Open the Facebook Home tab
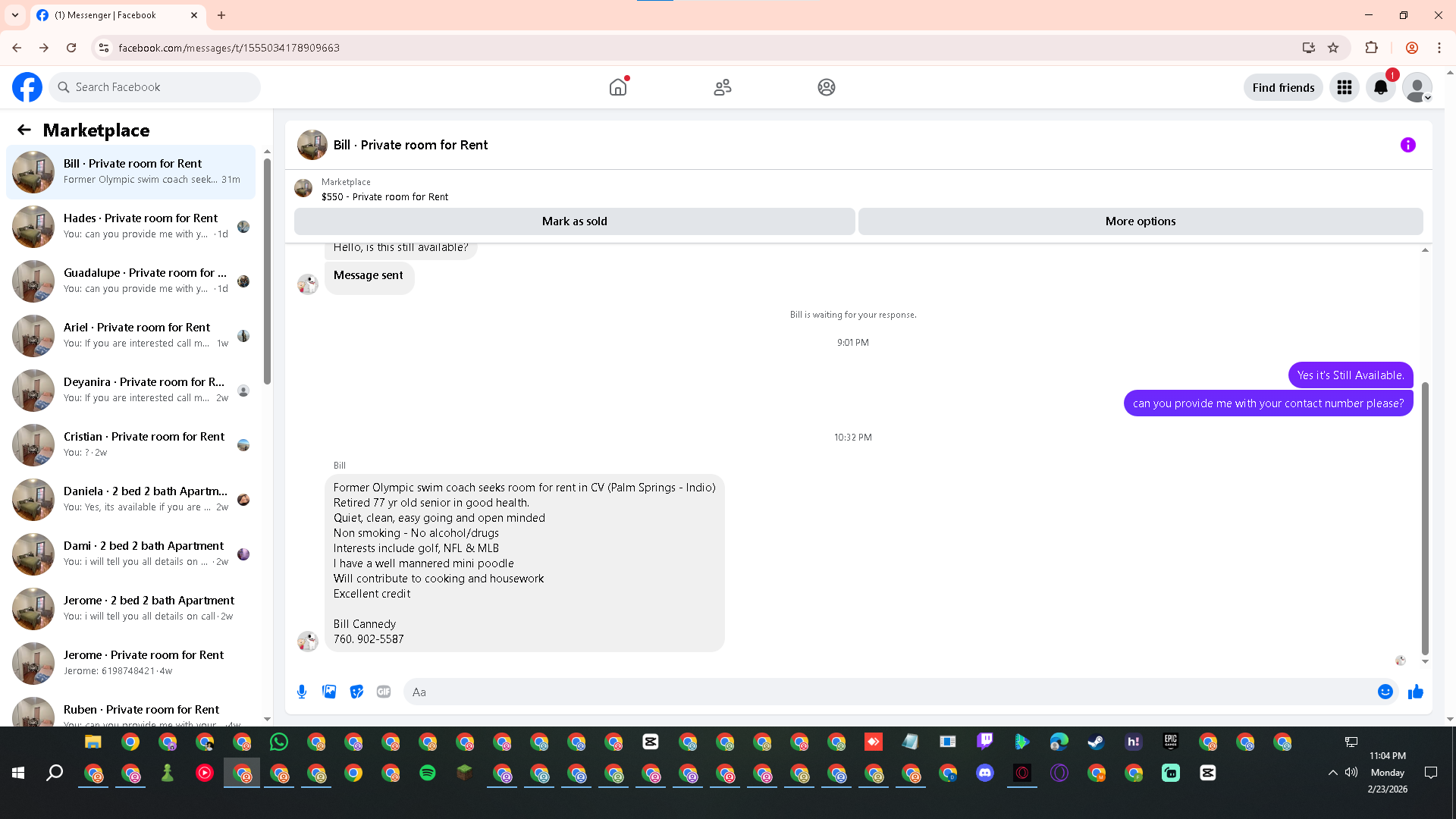1456x819 pixels. (618, 88)
